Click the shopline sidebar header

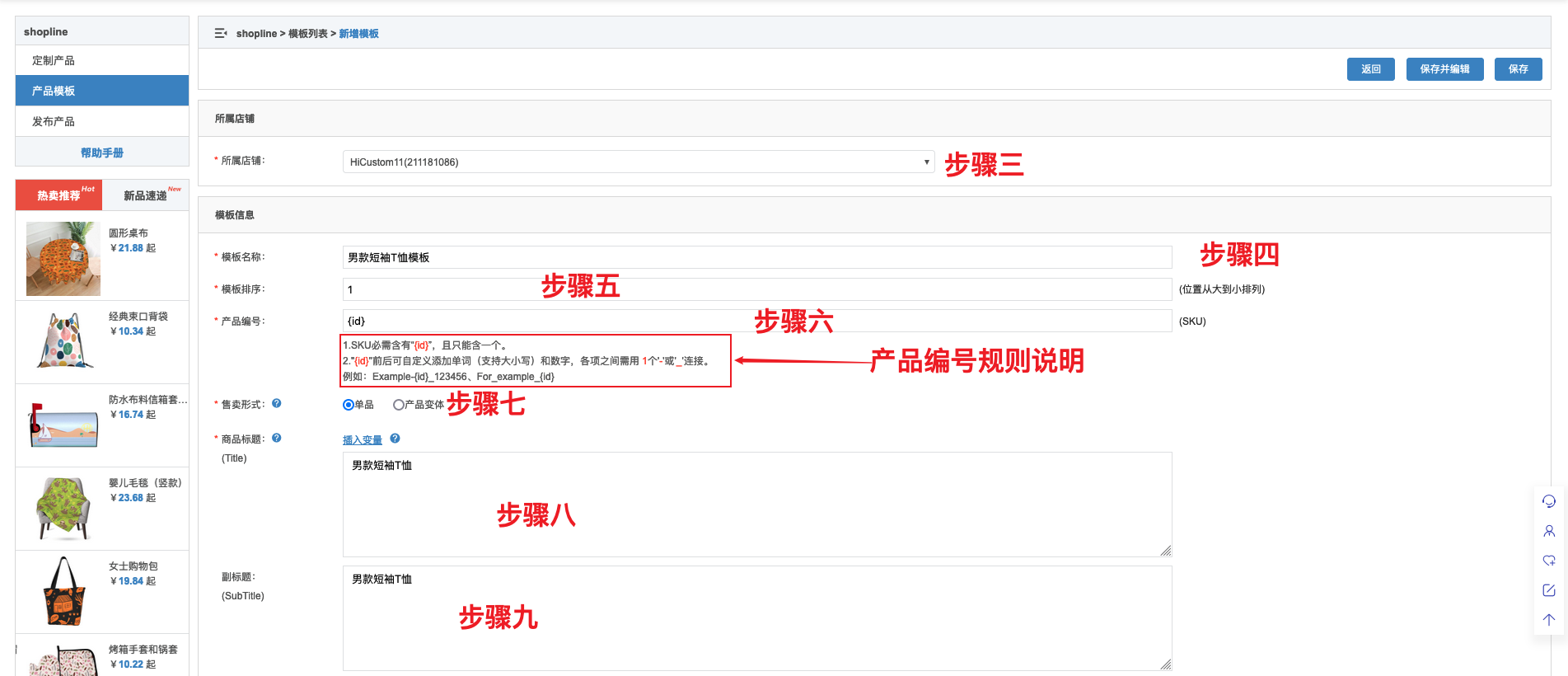(x=102, y=31)
